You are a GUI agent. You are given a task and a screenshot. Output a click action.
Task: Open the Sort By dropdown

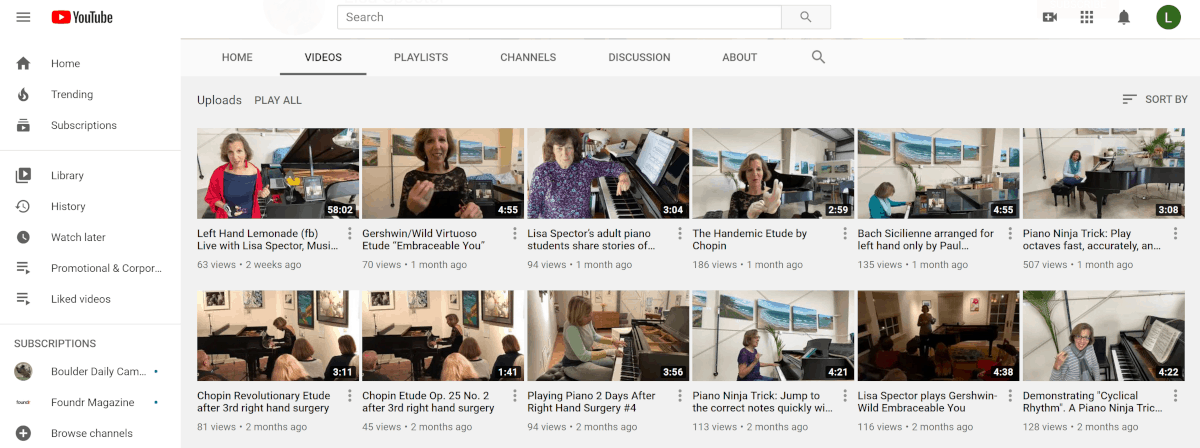[x=1155, y=100]
